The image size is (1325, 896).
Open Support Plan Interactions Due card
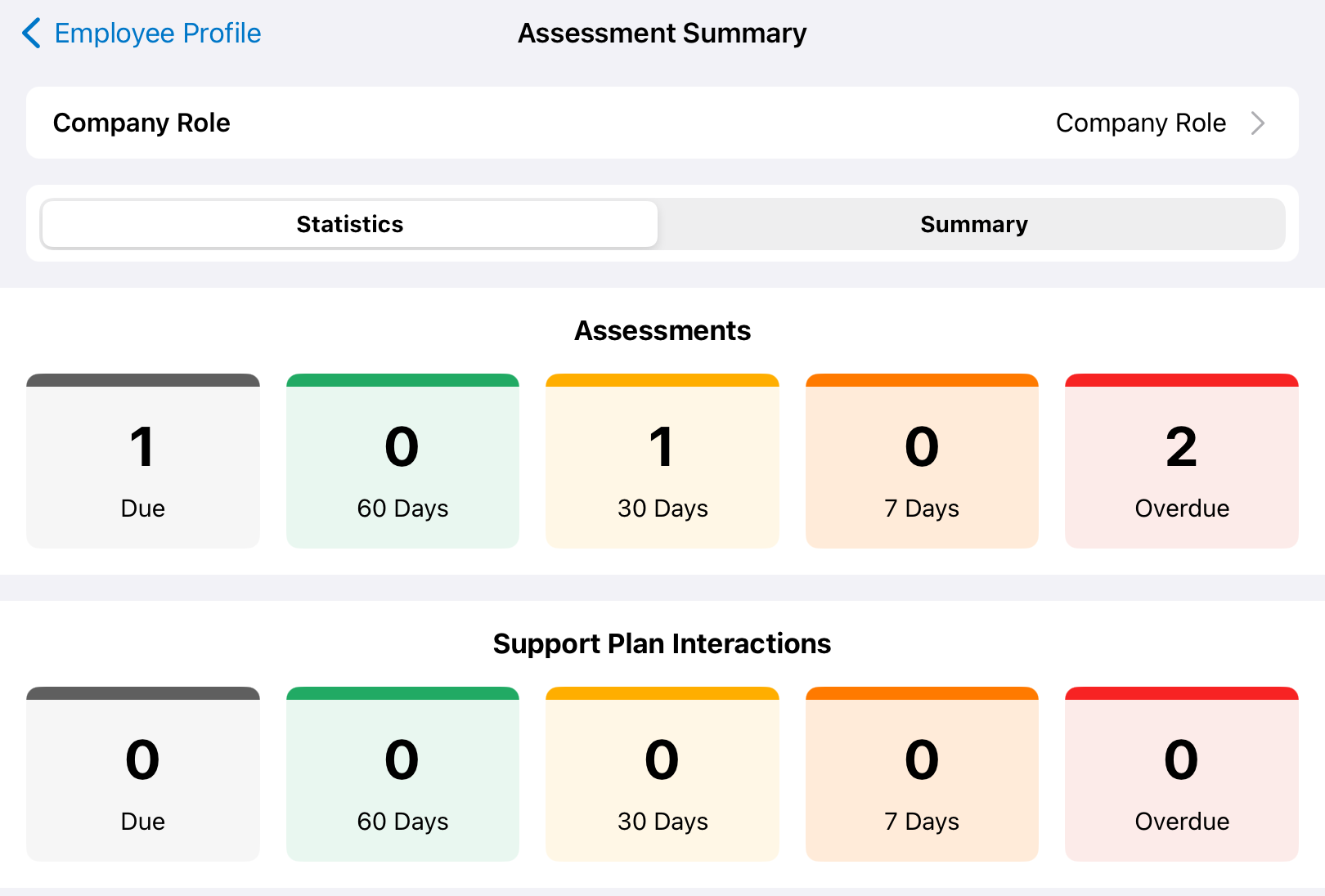click(x=143, y=774)
